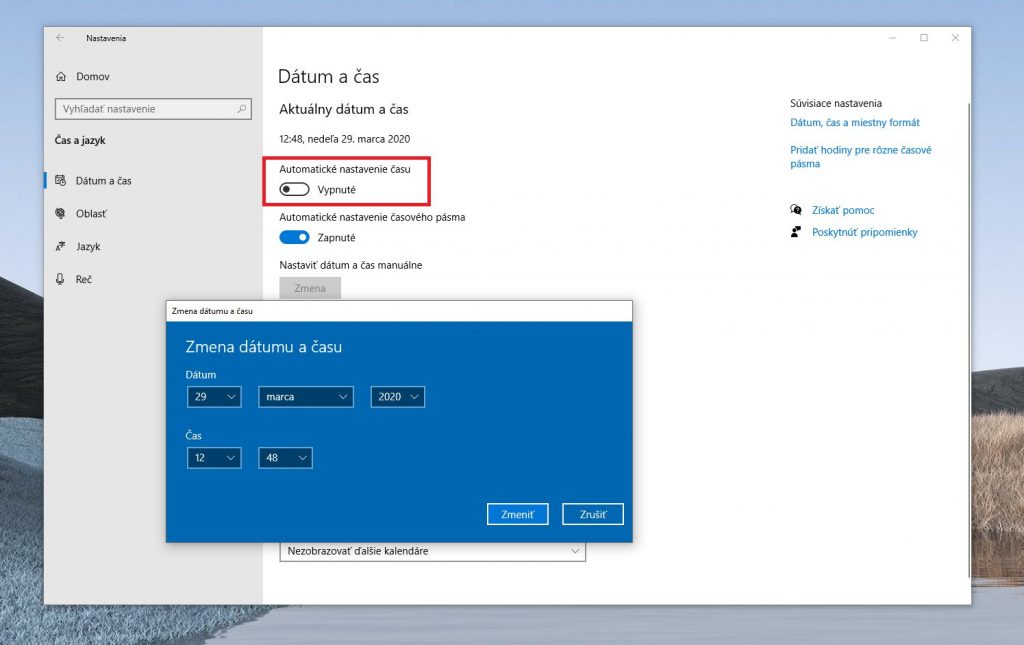This screenshot has height=645, width=1024.
Task: Click the Oblasť globe icon
Action: coord(60,213)
